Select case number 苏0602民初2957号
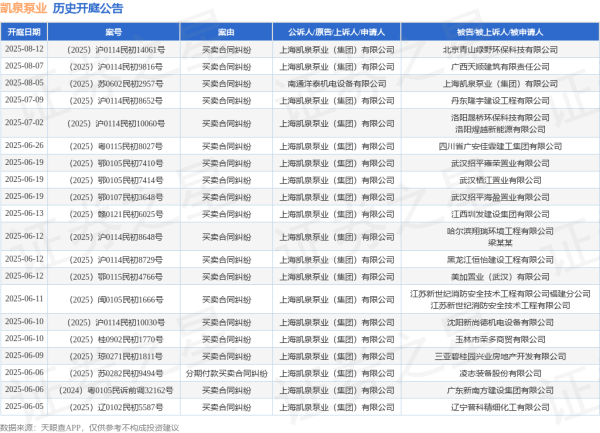The width and height of the screenshot is (600, 433). pos(130,84)
